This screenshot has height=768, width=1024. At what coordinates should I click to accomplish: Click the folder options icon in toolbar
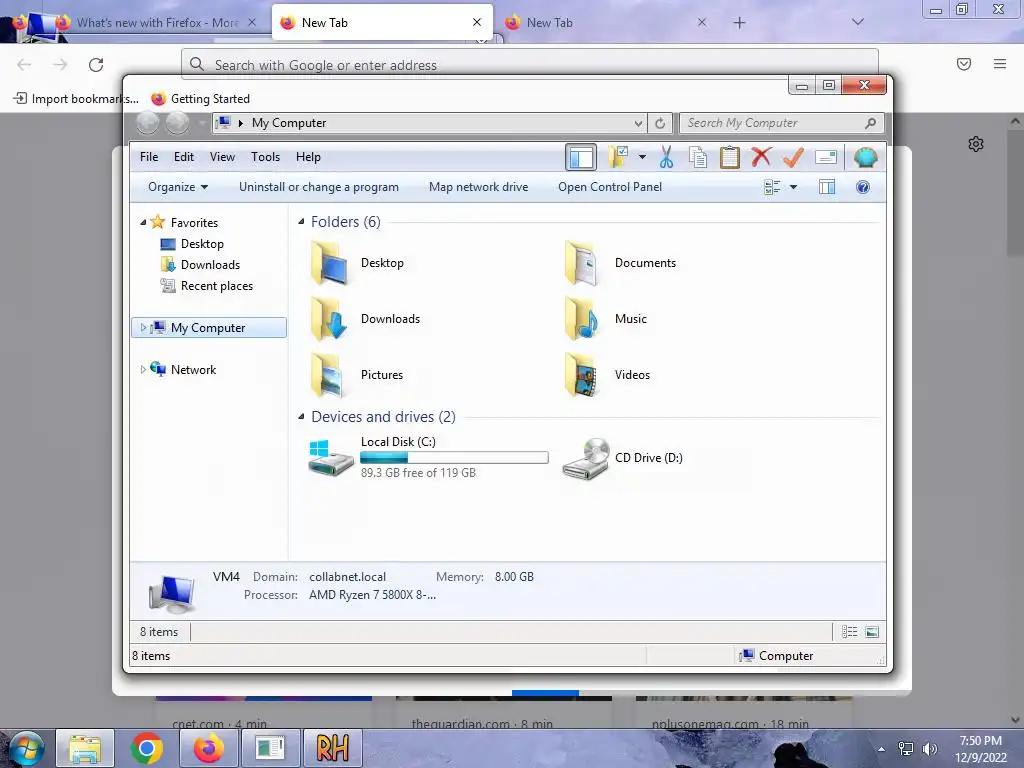coord(618,157)
